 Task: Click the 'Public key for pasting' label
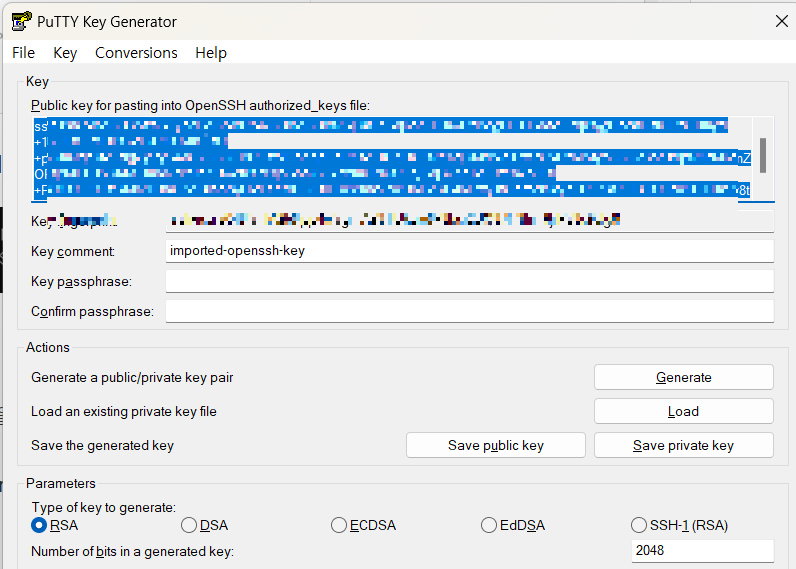tap(201, 106)
